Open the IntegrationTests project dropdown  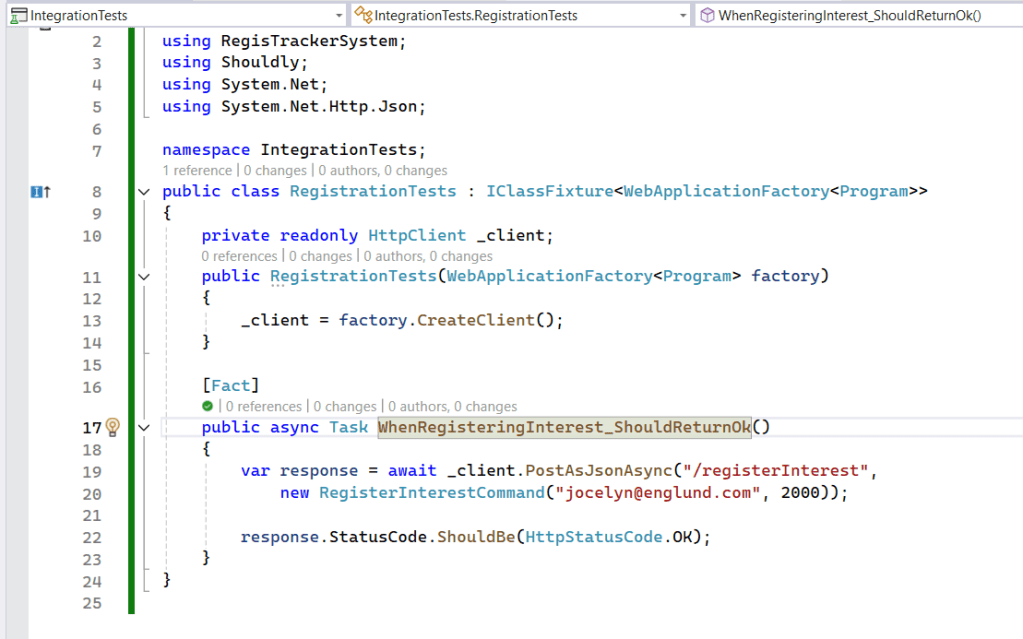tap(337, 15)
